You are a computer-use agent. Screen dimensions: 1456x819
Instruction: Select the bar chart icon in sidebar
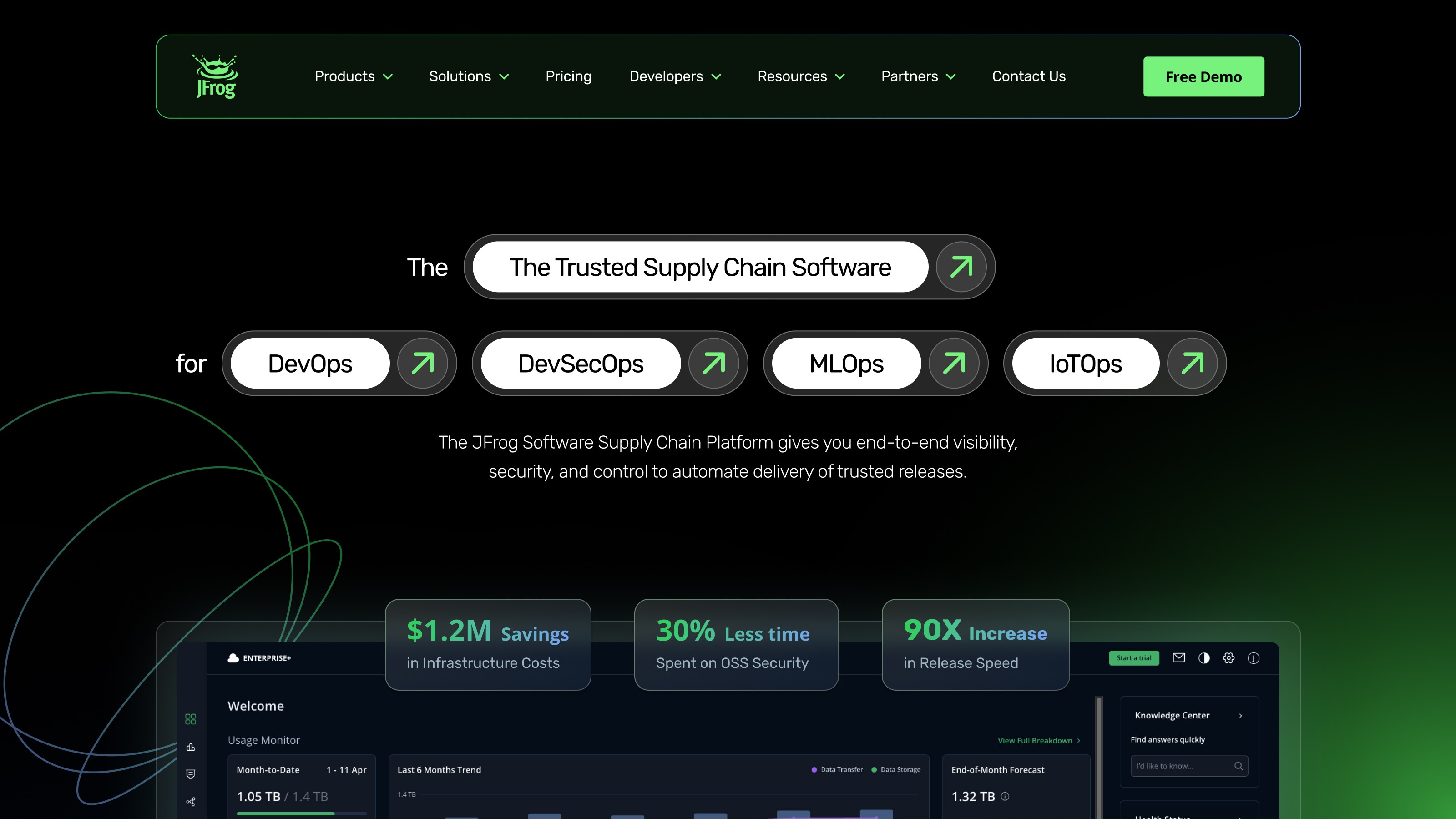[x=191, y=747]
